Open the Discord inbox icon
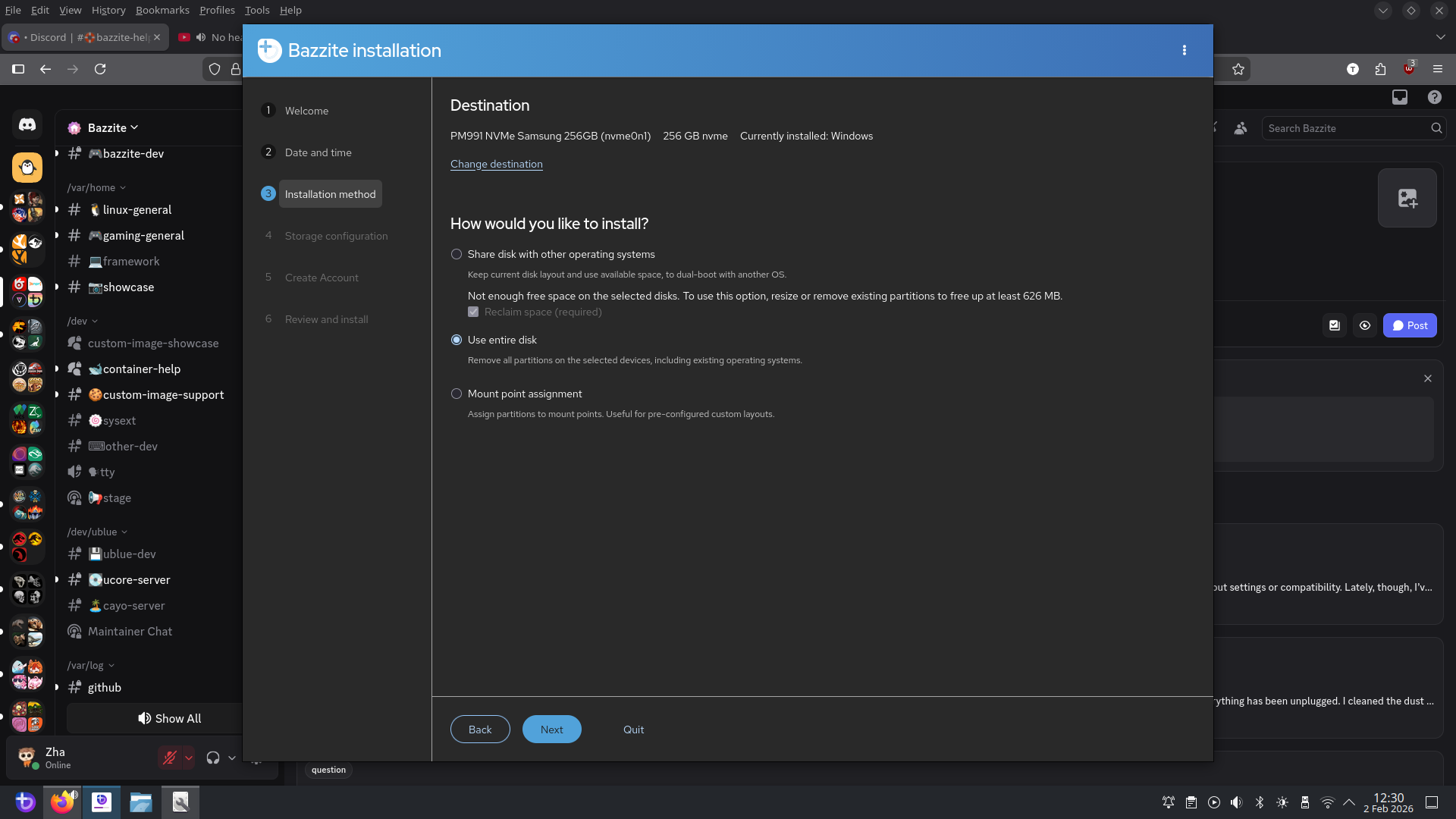This screenshot has height=819, width=1456. [x=1399, y=97]
